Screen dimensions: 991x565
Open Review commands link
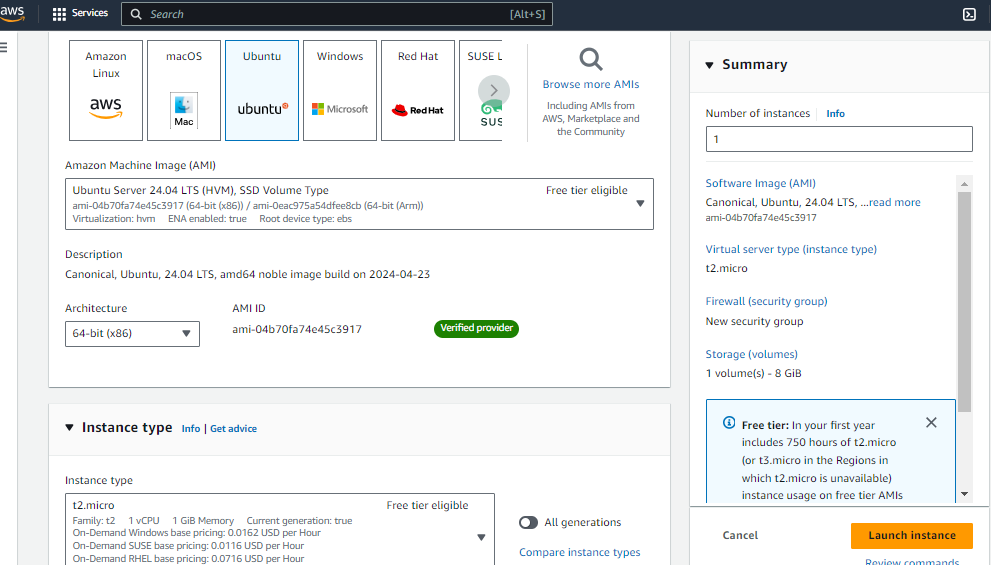pyautogui.click(x=911, y=561)
